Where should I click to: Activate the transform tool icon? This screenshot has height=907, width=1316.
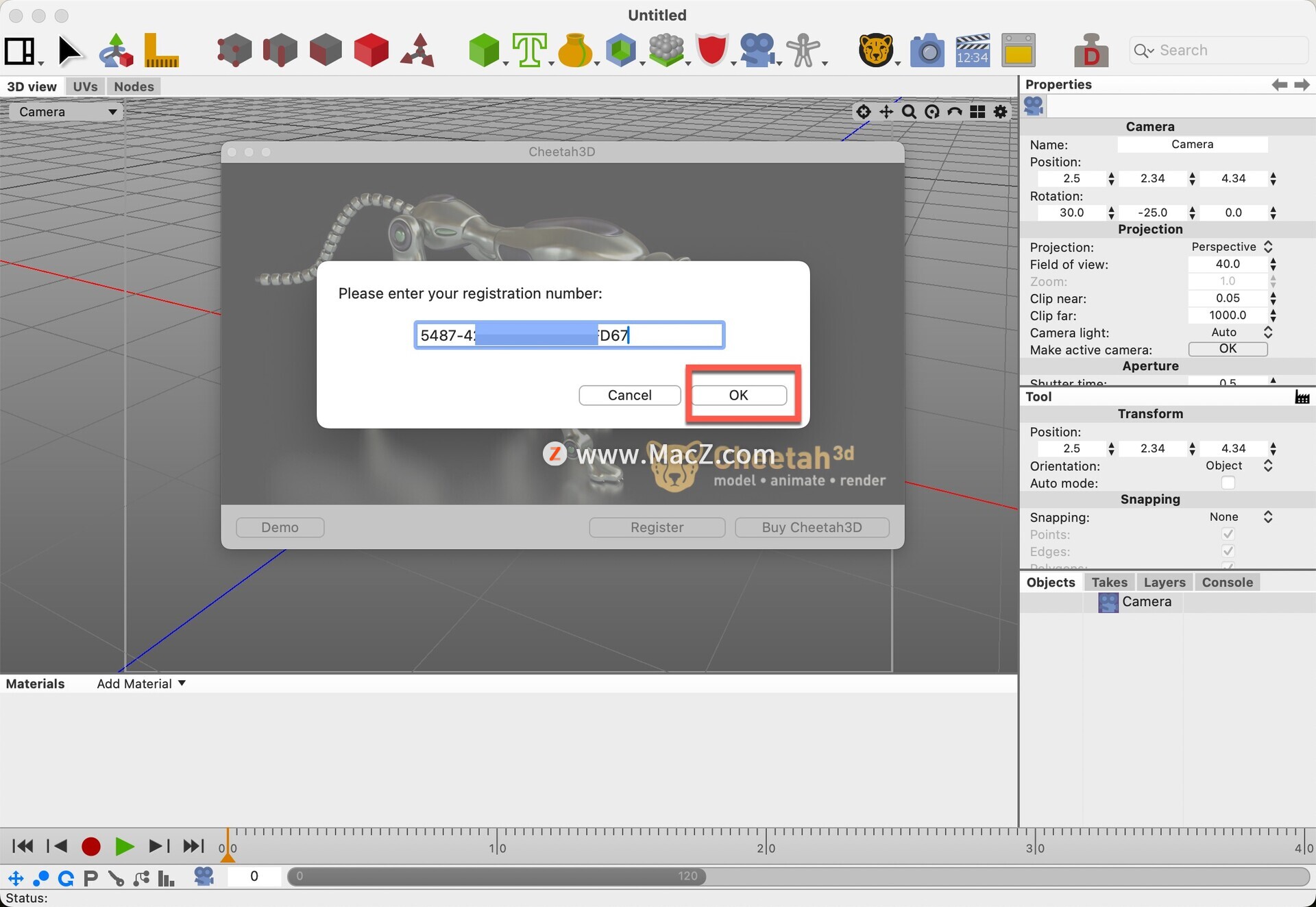click(x=116, y=51)
